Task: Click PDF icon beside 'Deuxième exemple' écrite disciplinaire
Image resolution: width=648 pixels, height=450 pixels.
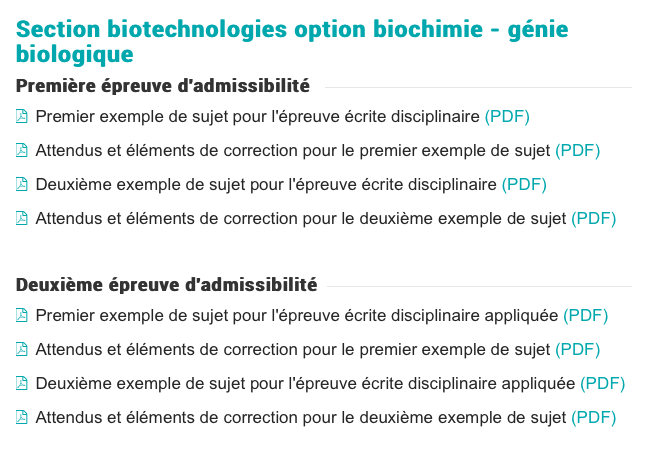Action: [21, 184]
